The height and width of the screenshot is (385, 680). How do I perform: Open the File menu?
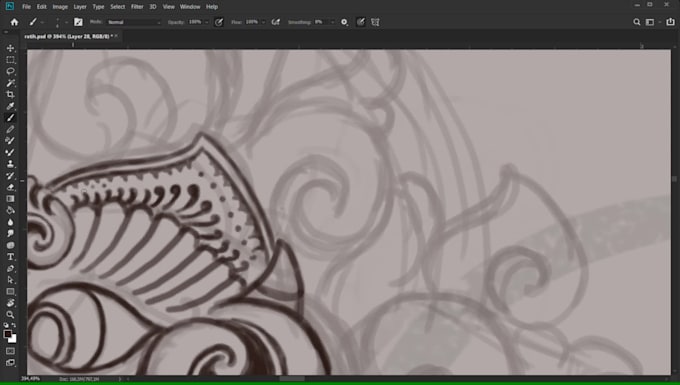26,7
